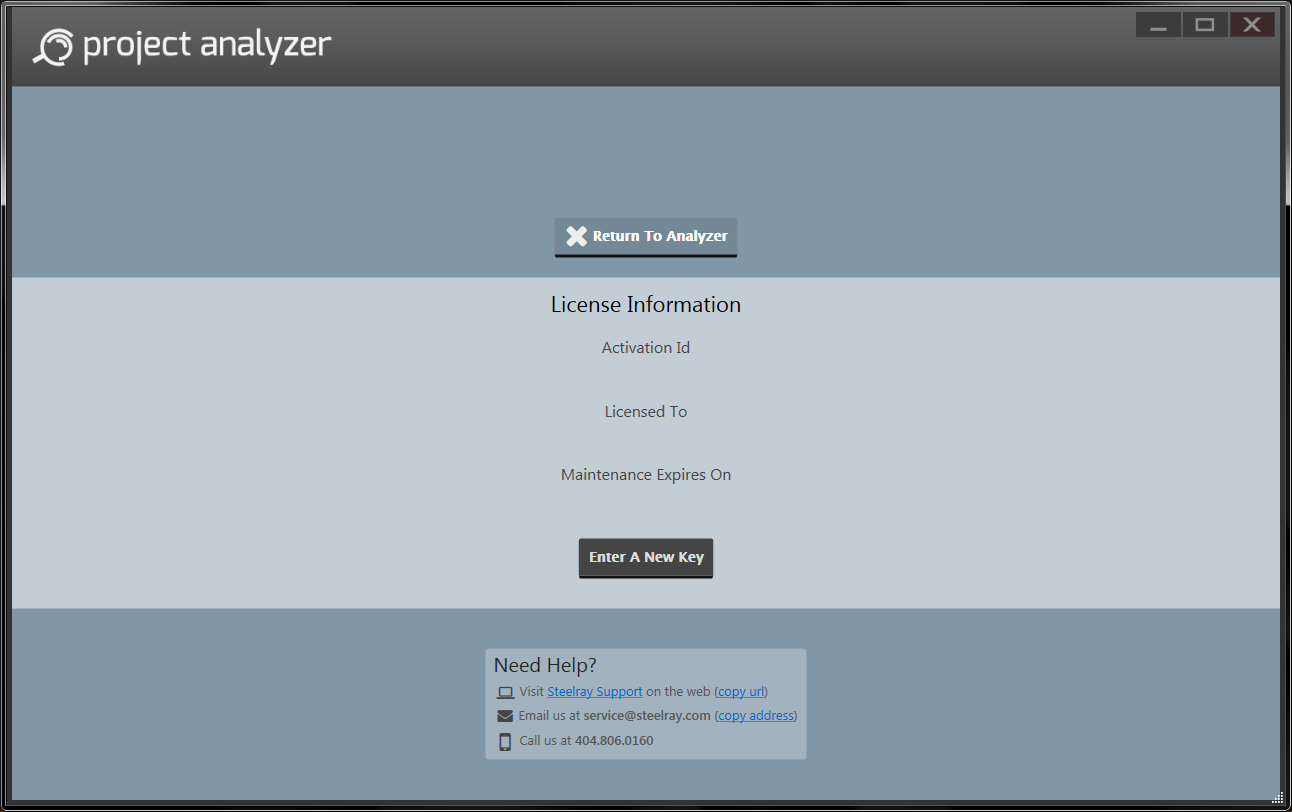Minimize the Project Analyzer window

tap(1158, 25)
